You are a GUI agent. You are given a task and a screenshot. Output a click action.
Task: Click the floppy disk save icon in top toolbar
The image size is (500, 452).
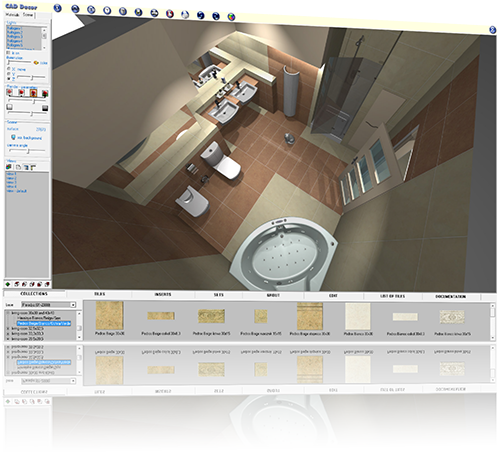(138, 12)
